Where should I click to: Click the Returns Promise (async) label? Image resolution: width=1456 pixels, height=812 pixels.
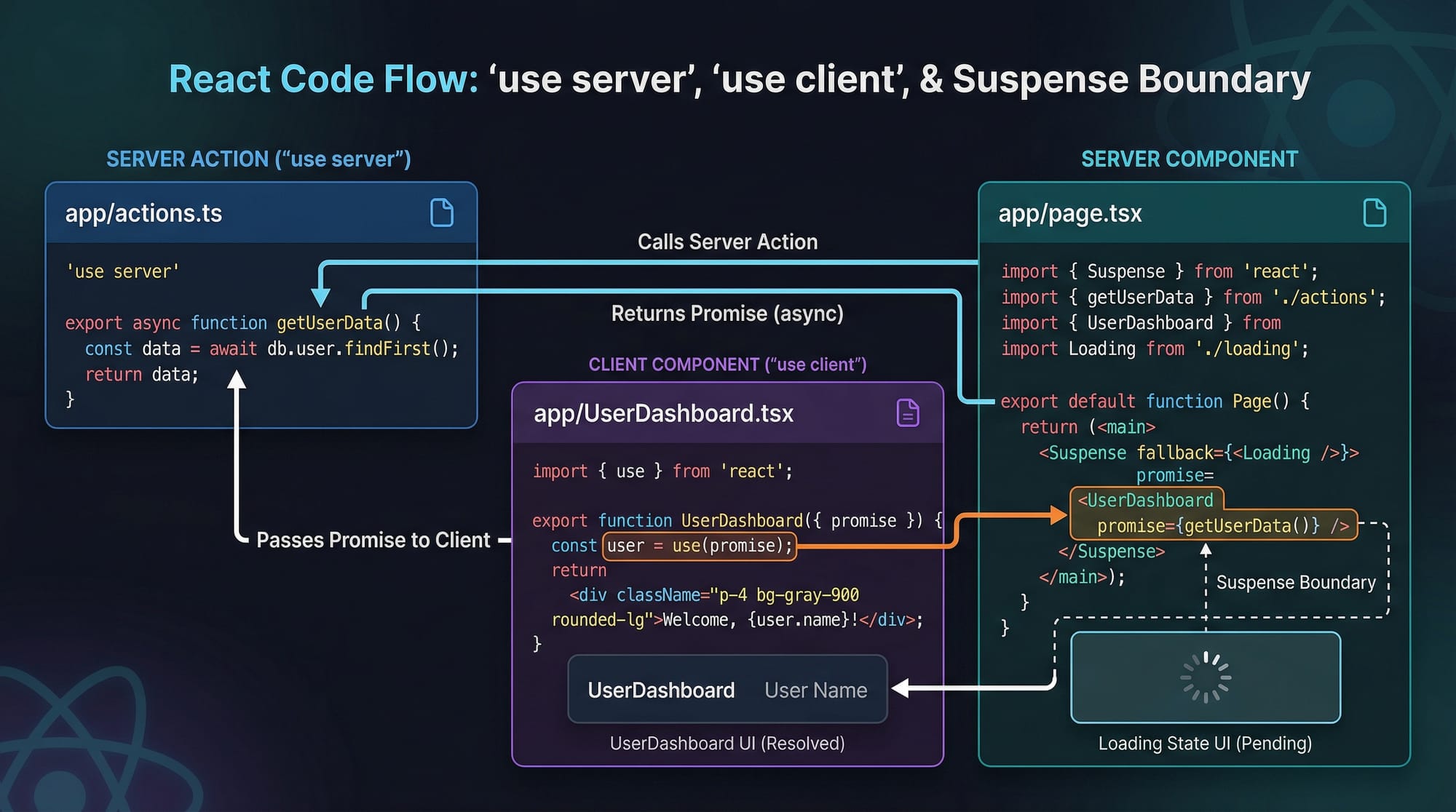pyautogui.click(x=727, y=314)
